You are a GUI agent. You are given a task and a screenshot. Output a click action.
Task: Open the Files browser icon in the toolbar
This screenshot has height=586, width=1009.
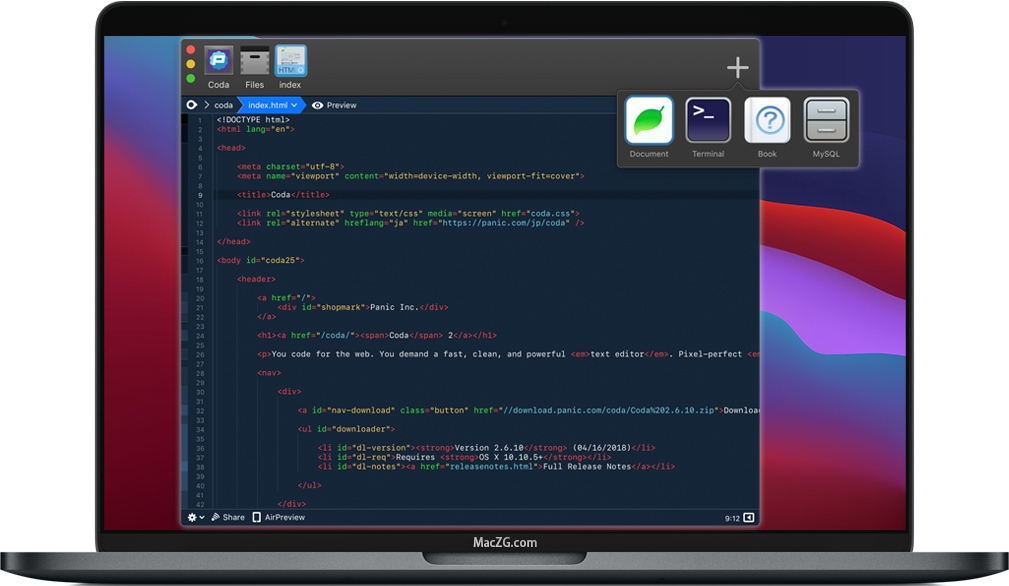coord(253,62)
